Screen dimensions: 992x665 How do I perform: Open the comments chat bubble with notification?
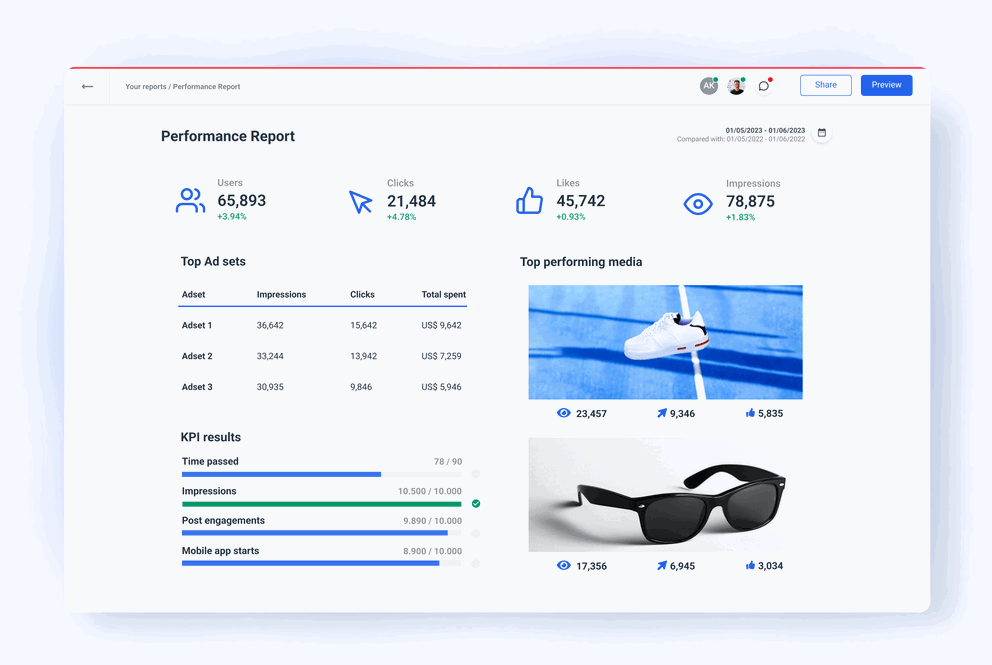764,86
